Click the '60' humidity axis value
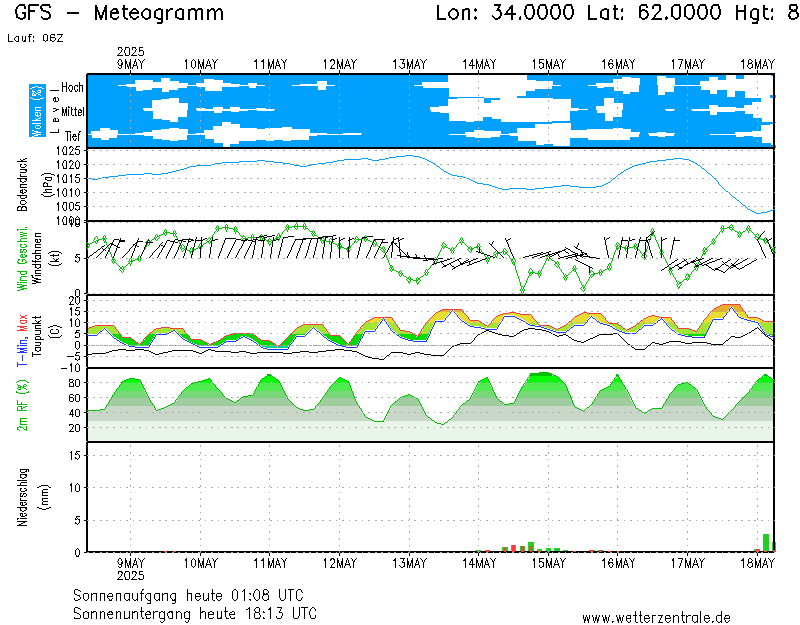The image size is (800, 625). point(74,398)
